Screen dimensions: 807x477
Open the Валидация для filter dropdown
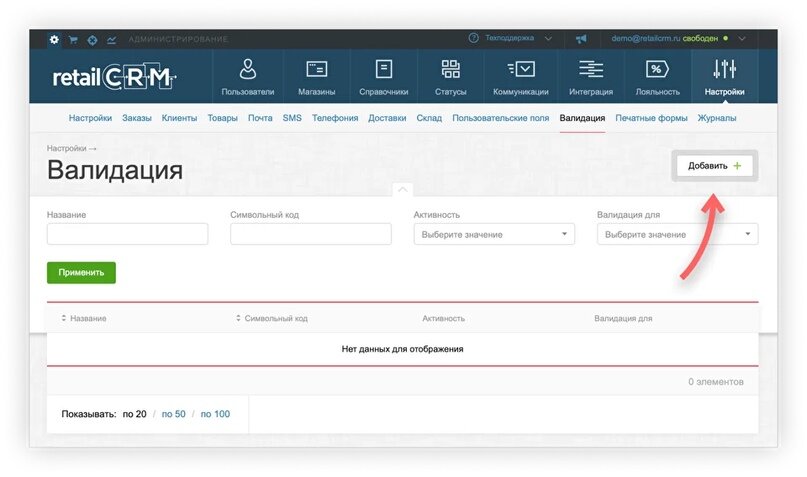click(677, 234)
